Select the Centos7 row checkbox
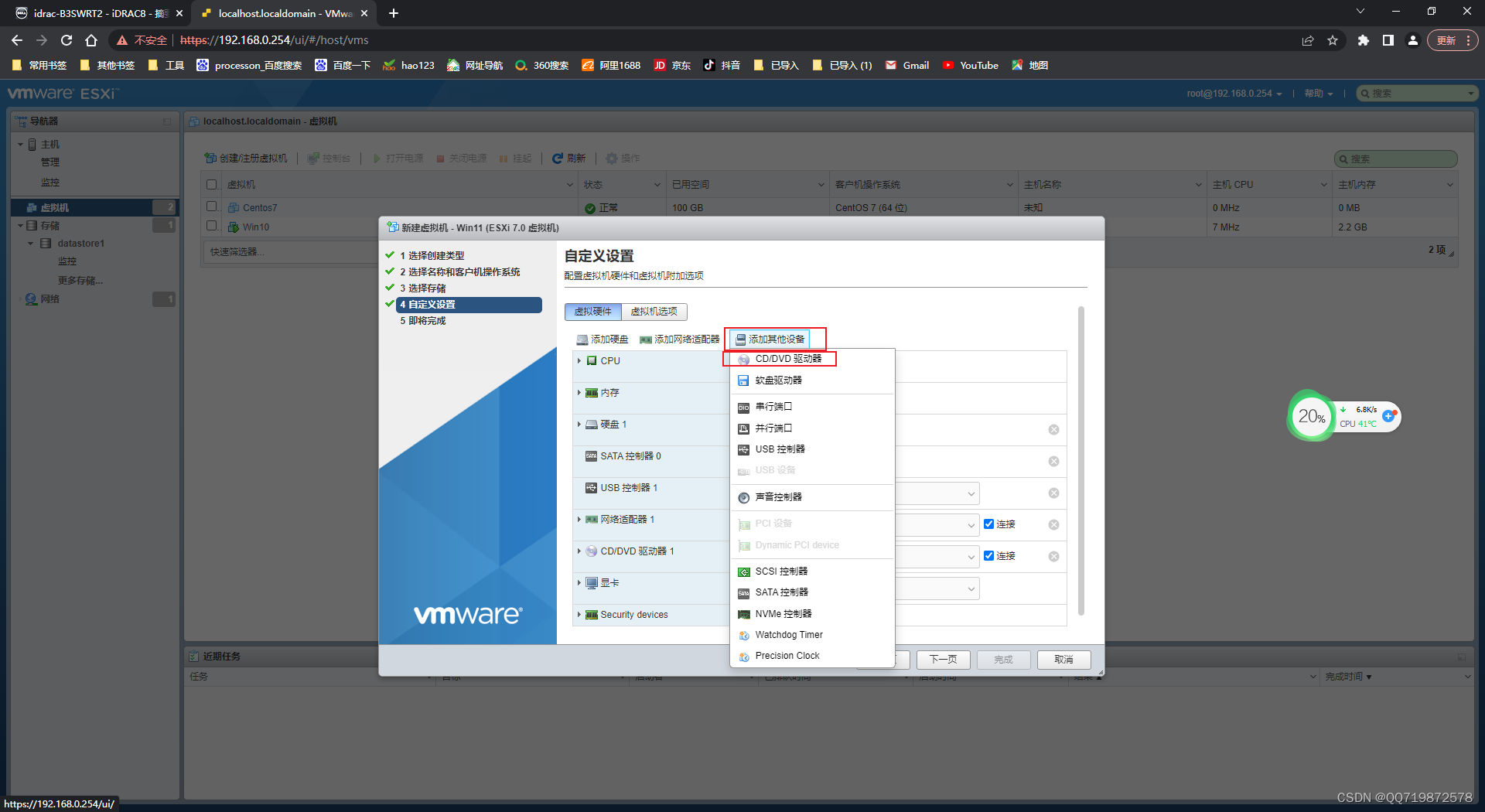Screen dimensions: 1485x812 click(x=212, y=206)
